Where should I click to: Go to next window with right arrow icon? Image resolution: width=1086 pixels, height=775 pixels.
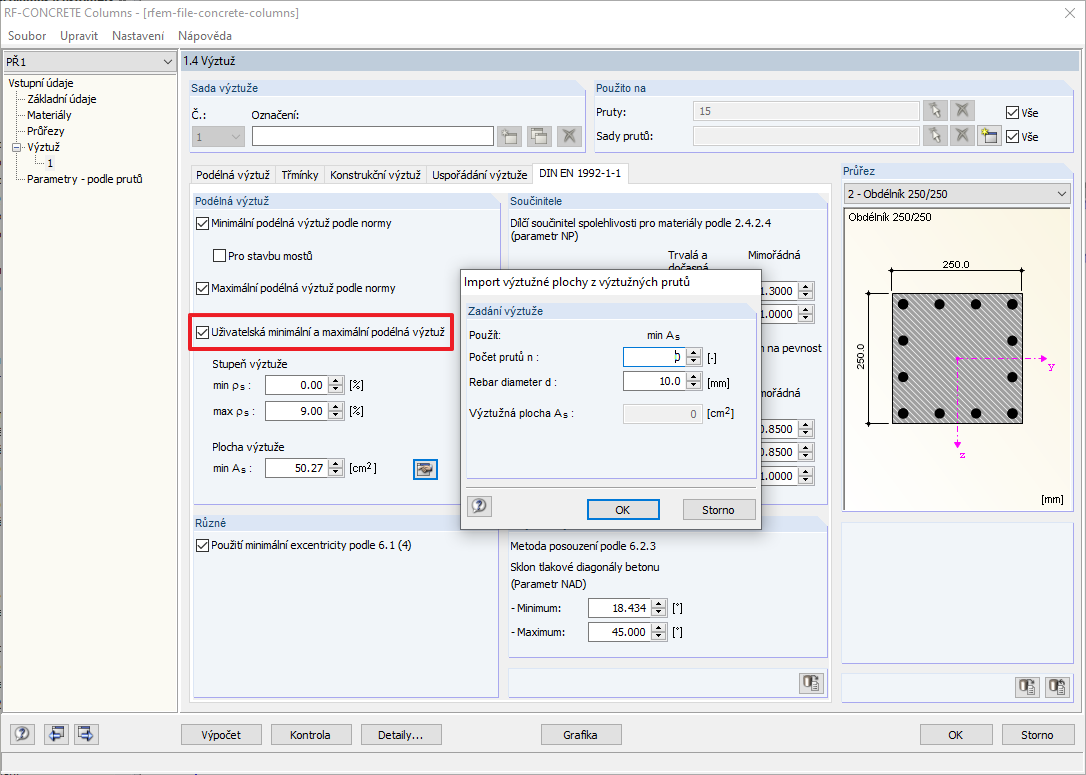click(x=86, y=734)
